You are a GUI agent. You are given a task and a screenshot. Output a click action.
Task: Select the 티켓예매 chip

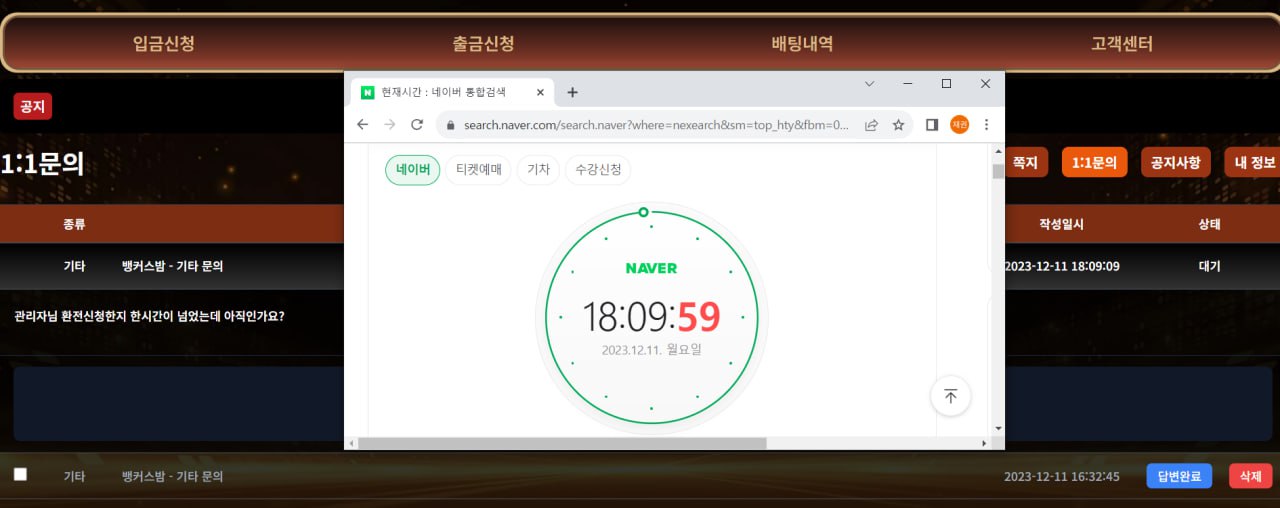[478, 170]
